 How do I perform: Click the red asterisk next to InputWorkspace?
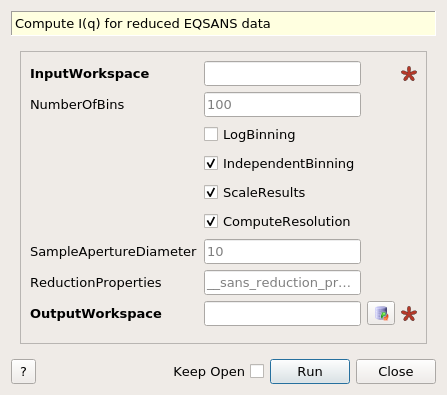(x=409, y=74)
